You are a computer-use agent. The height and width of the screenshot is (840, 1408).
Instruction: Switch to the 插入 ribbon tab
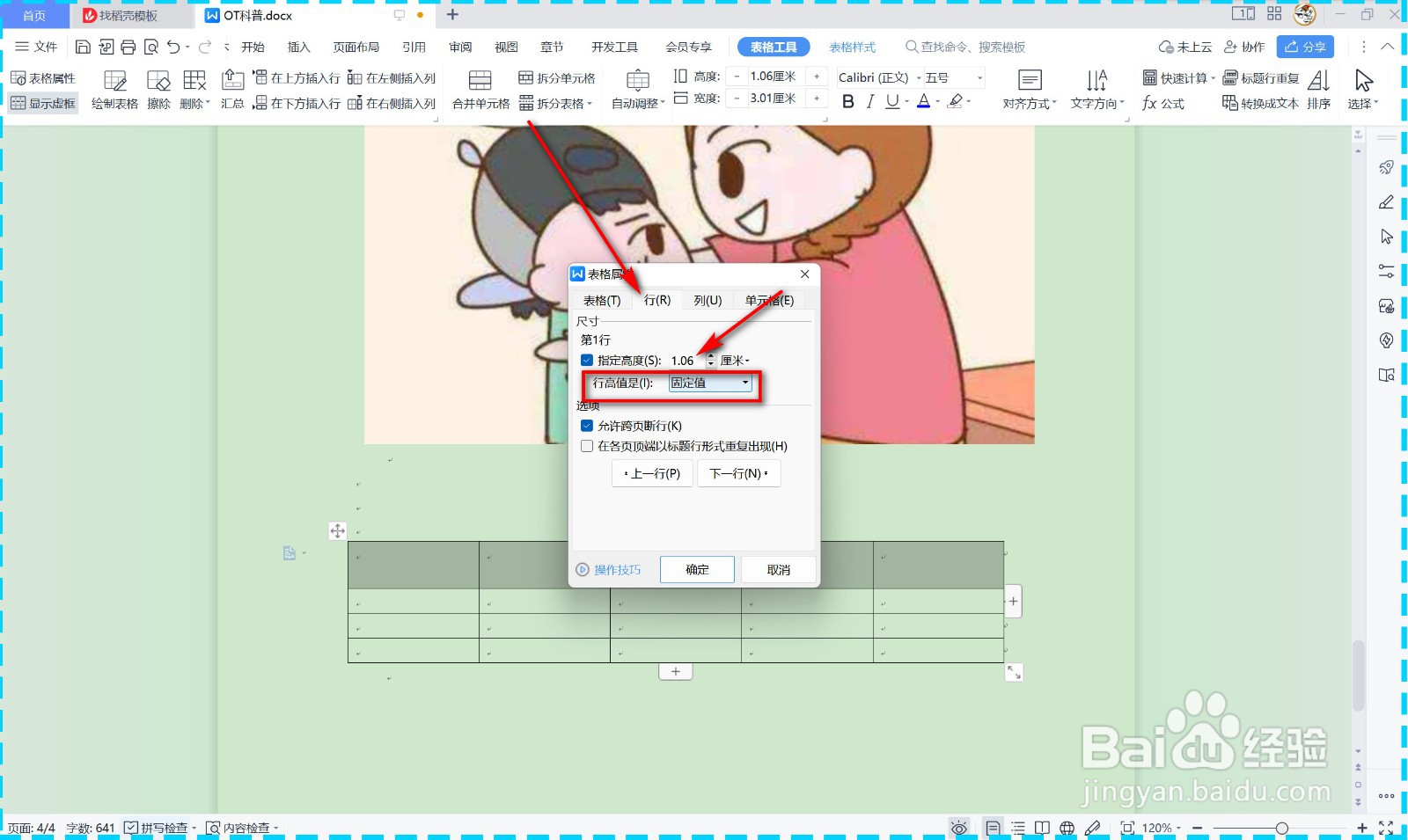299,47
